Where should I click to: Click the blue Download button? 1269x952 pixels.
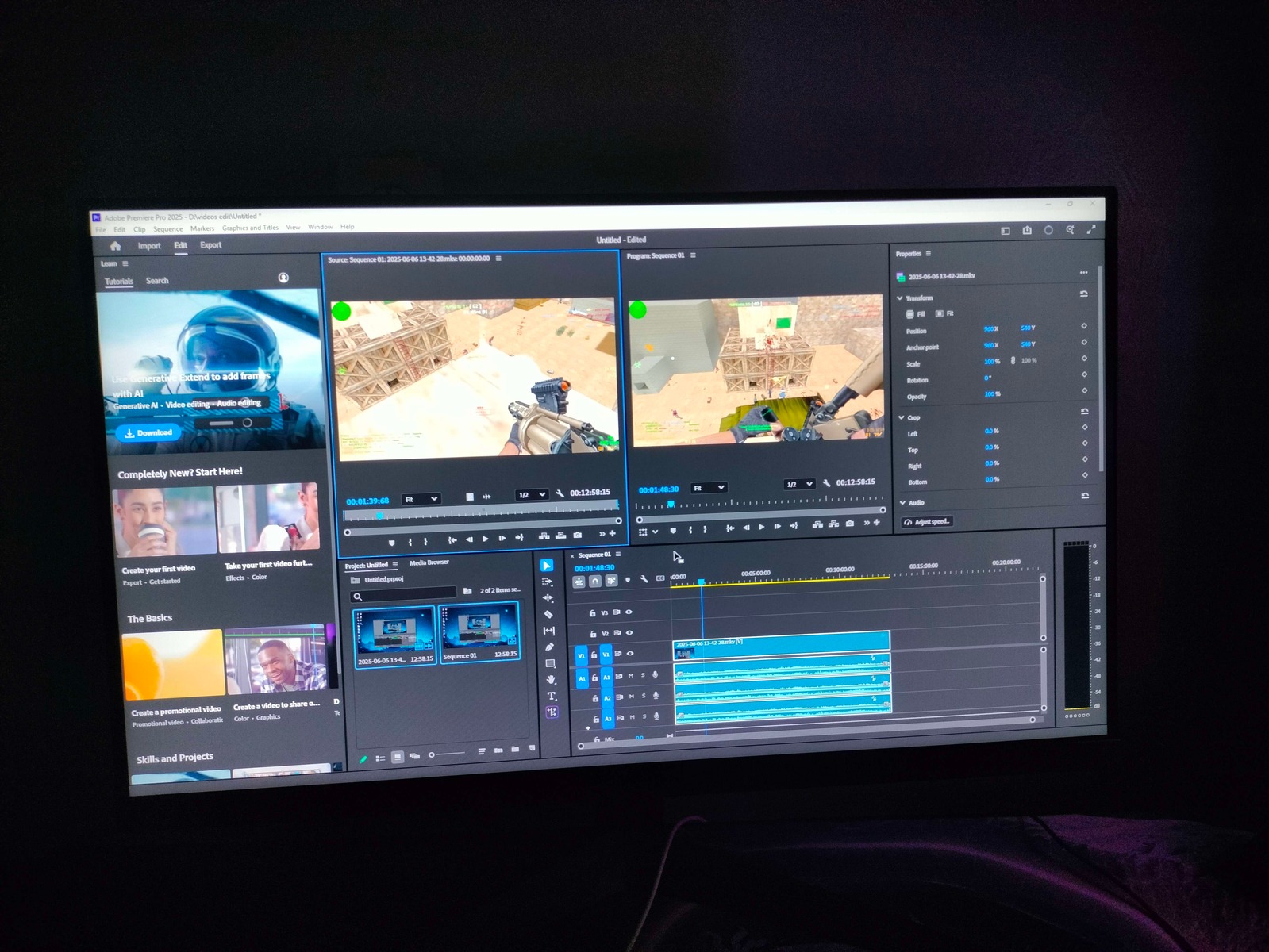point(148,433)
